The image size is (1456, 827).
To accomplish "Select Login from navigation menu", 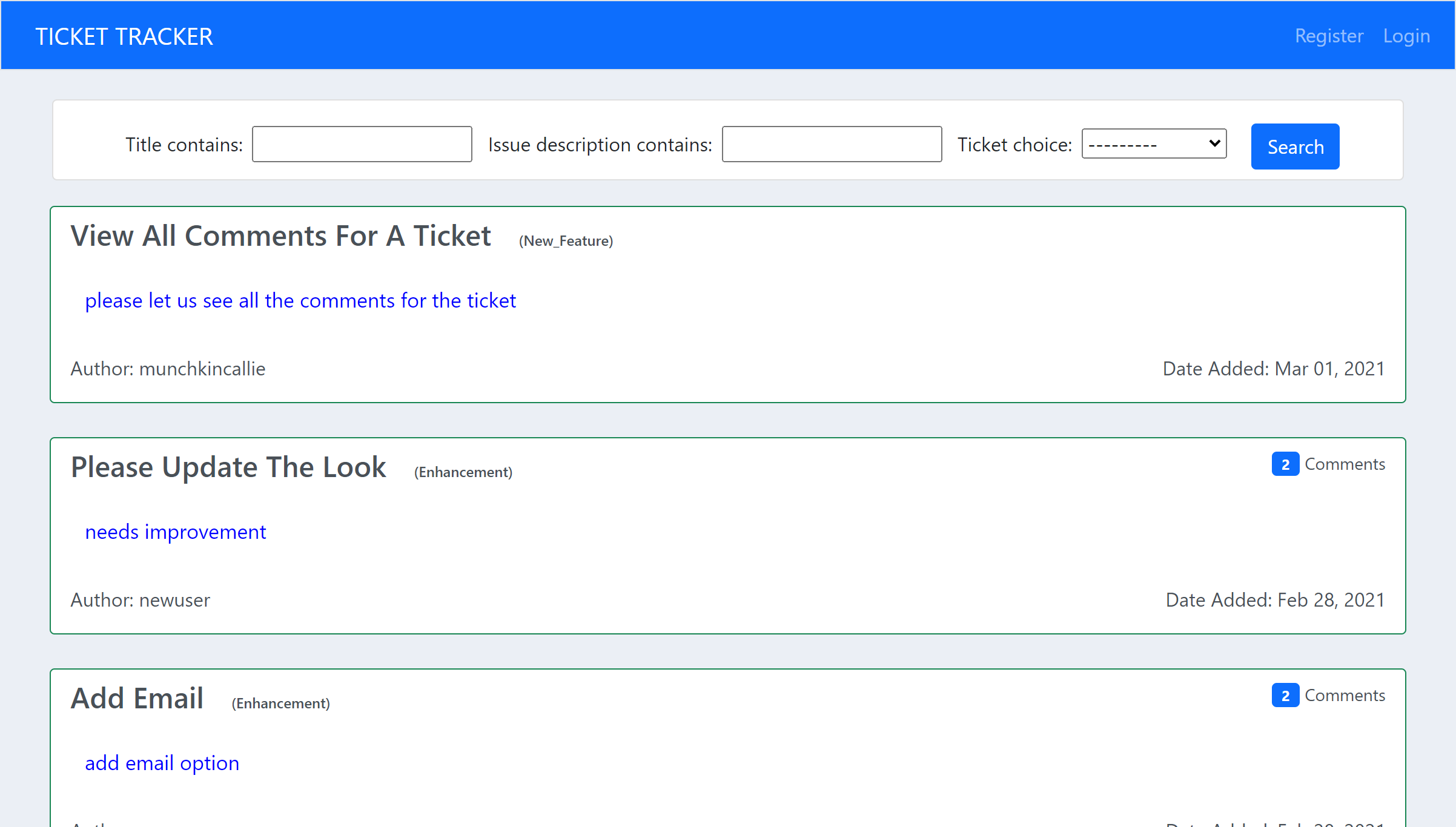I will click(1406, 36).
